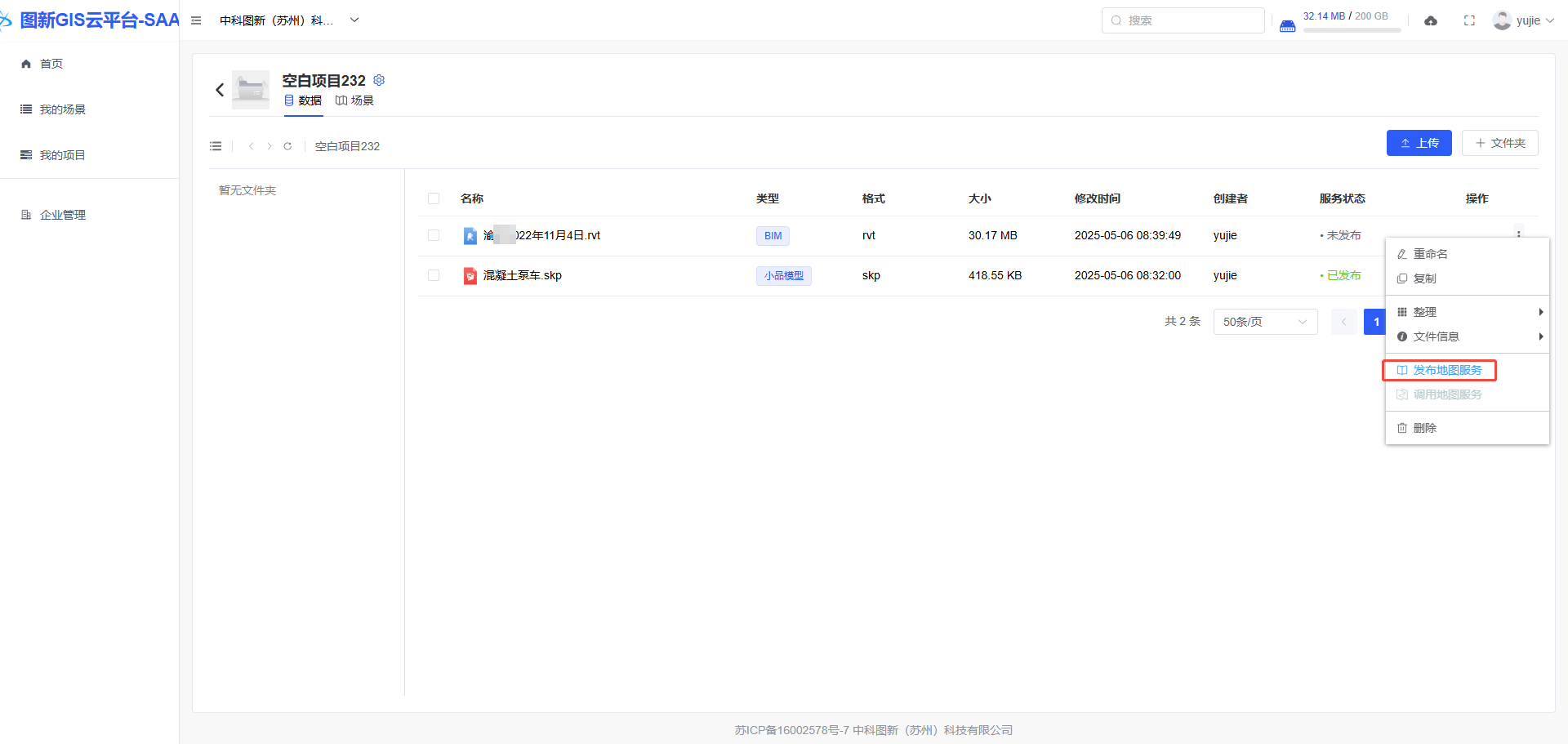
Task: Expand the organization selector dropdown
Action: [354, 20]
